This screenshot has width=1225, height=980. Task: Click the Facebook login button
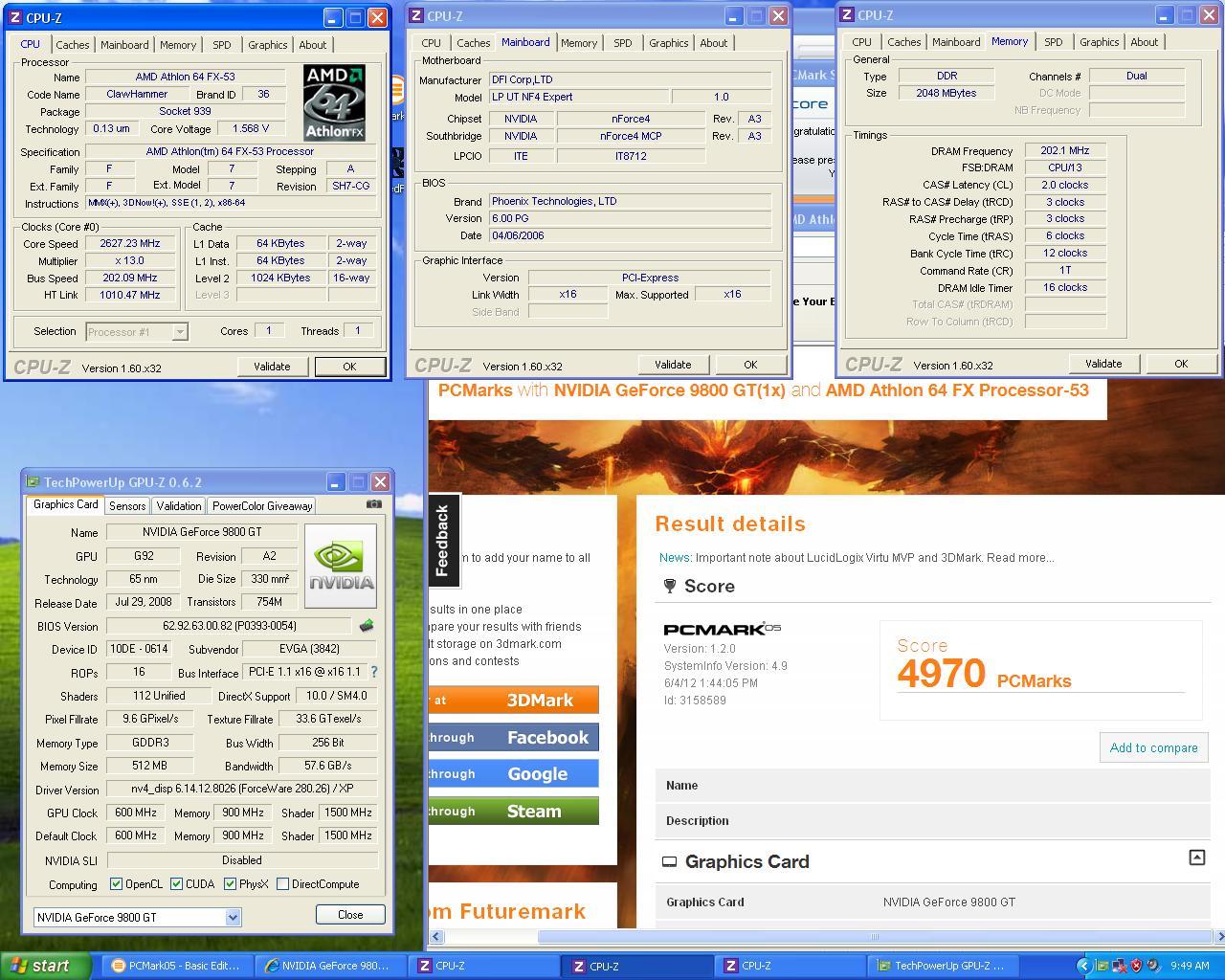(514, 737)
